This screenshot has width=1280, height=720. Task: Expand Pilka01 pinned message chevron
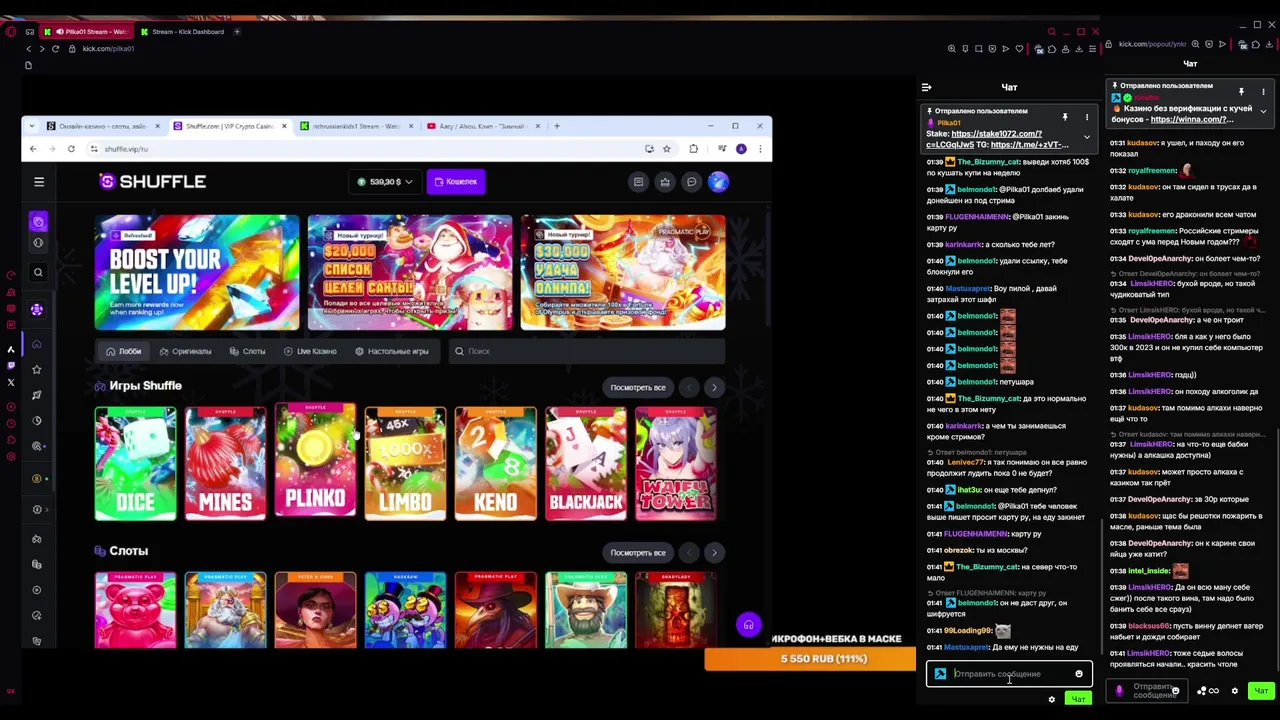pos(1087,138)
